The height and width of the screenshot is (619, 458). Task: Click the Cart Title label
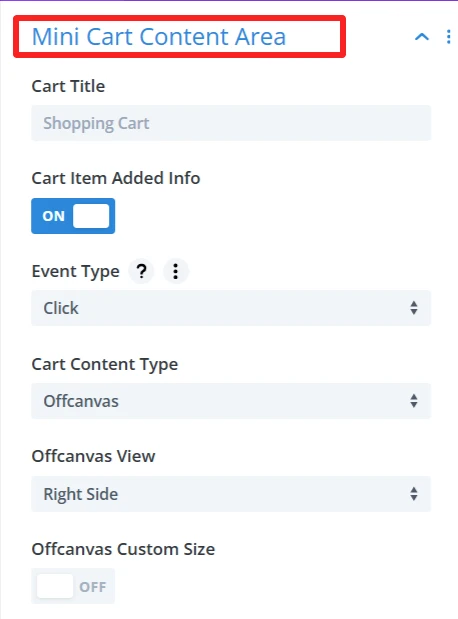click(x=68, y=86)
